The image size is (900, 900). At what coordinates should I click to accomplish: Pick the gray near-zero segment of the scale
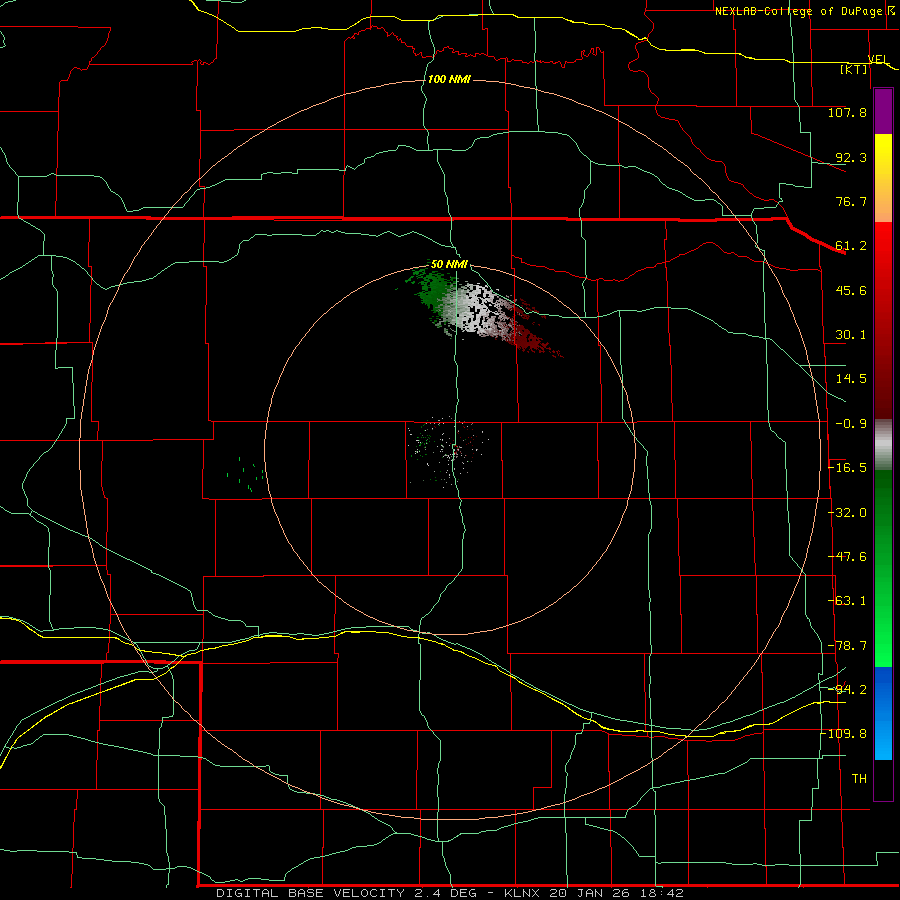883,444
